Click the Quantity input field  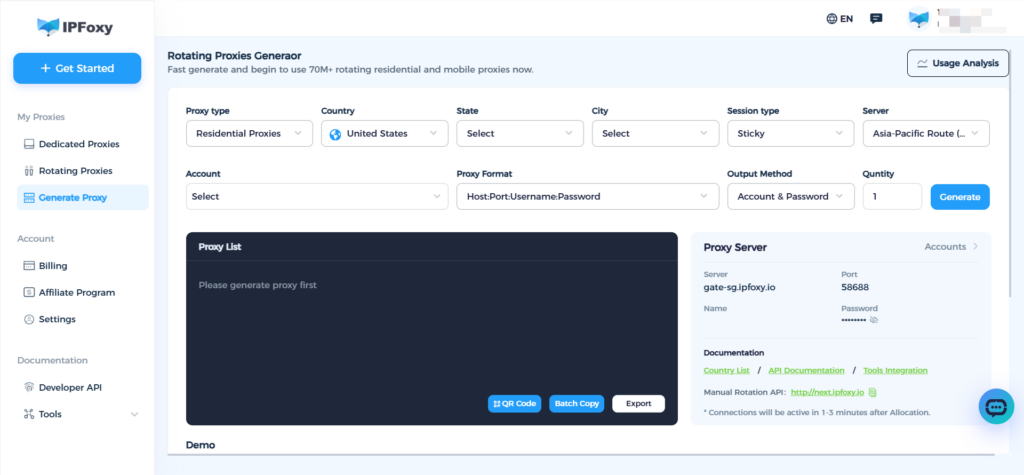[x=891, y=197]
